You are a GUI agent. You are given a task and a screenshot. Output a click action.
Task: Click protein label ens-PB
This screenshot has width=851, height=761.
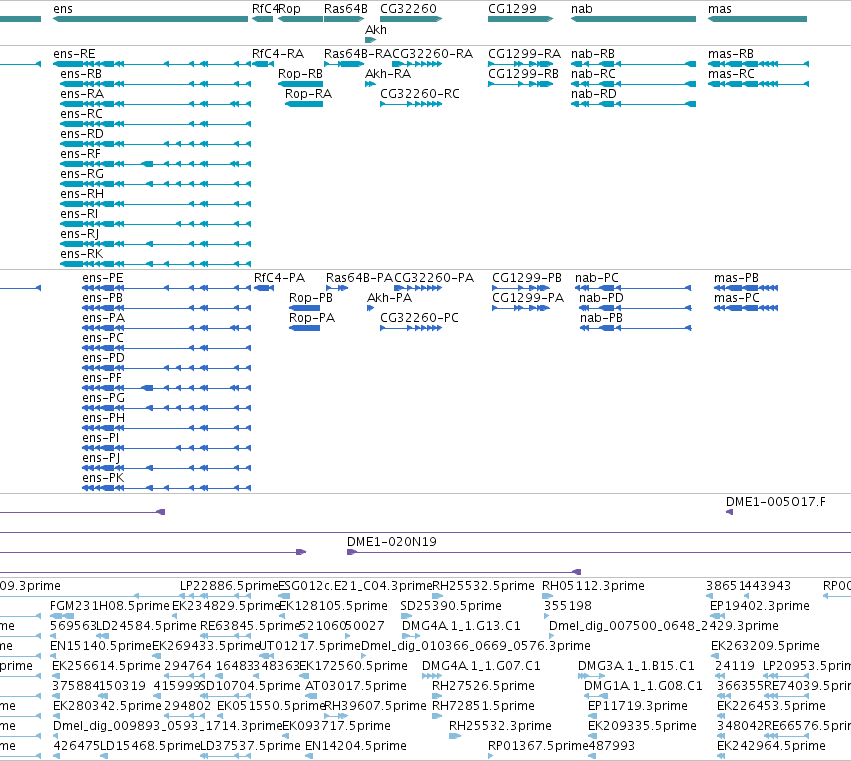pos(103,298)
